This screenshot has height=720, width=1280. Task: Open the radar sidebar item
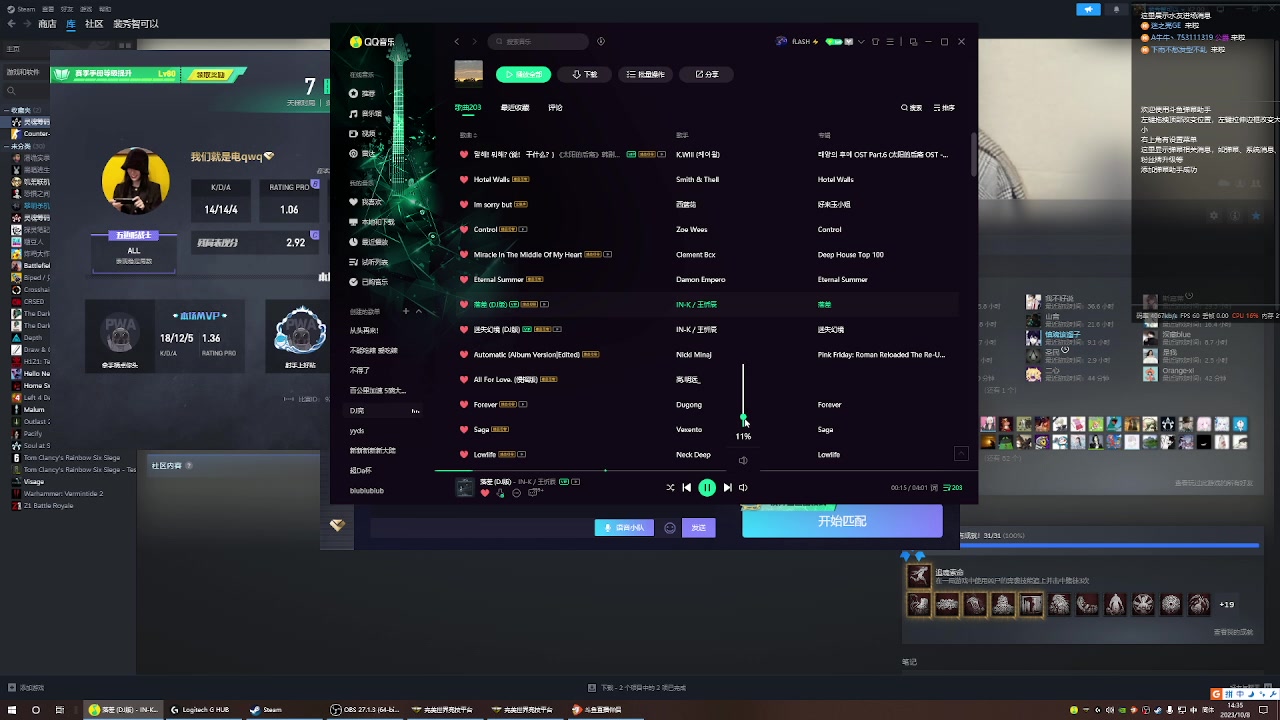point(362,154)
